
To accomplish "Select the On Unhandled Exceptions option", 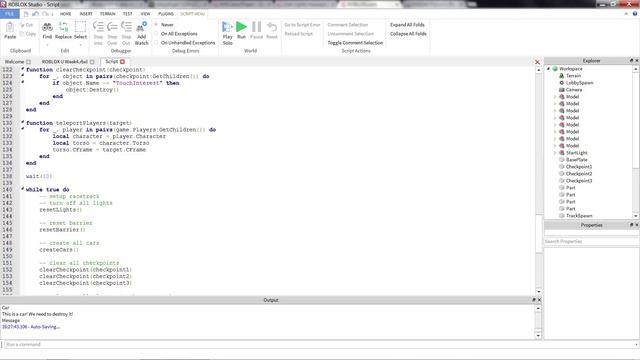I will click(184, 42).
